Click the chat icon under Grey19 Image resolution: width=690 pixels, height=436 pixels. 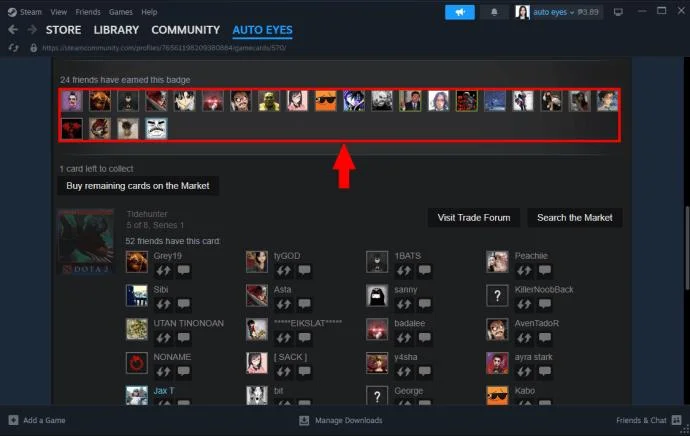click(184, 270)
